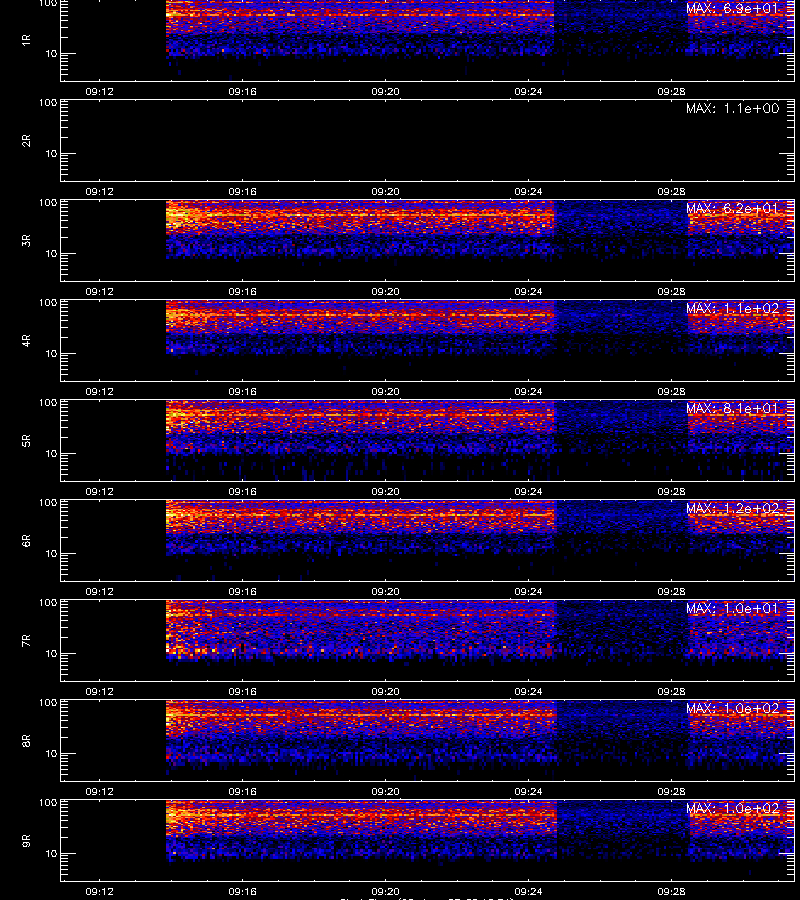800x900 pixels.
Task: Click the 09:24 tick label below 9R panel
Action: pos(528,891)
